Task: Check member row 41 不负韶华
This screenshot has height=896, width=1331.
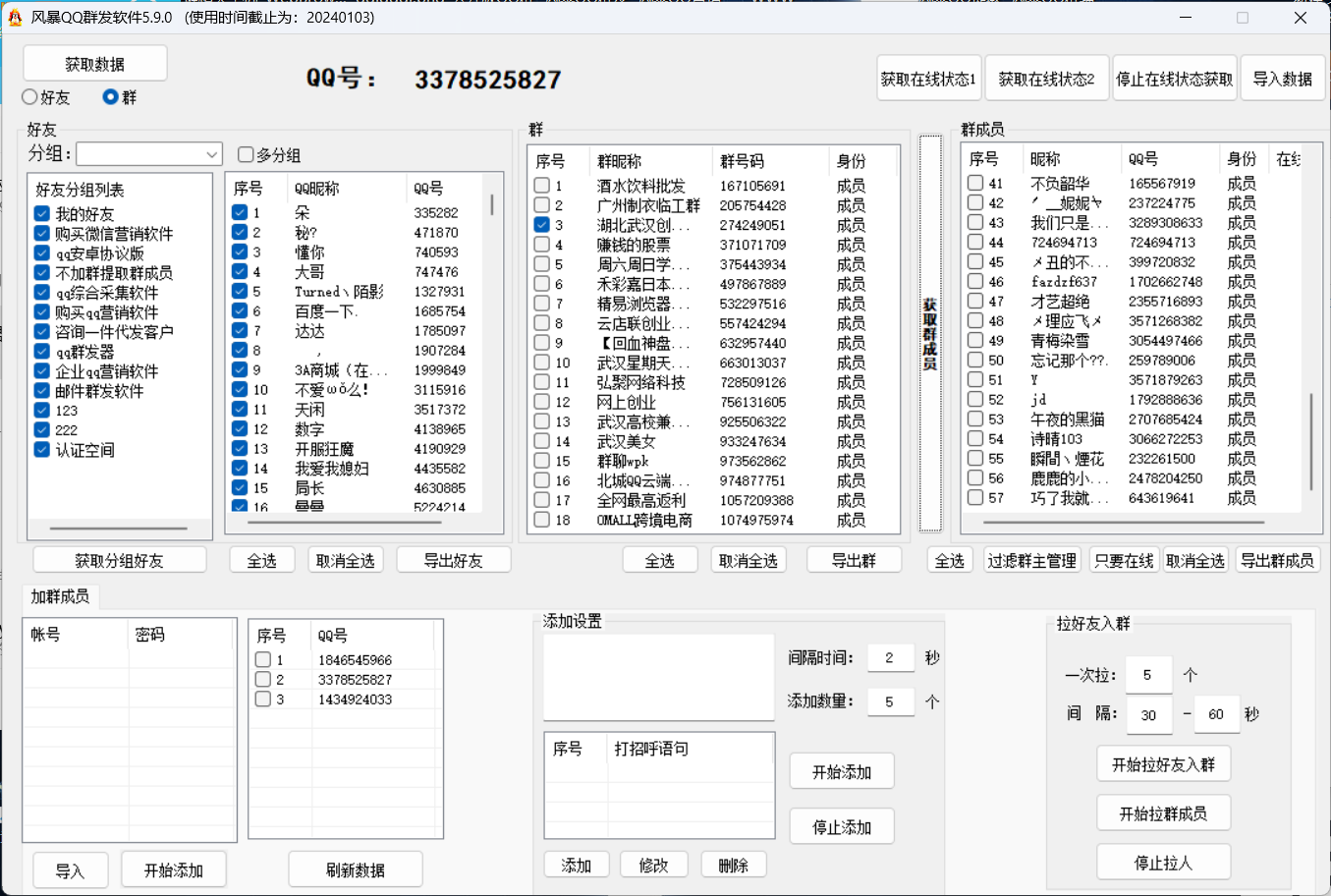Action: [x=975, y=183]
